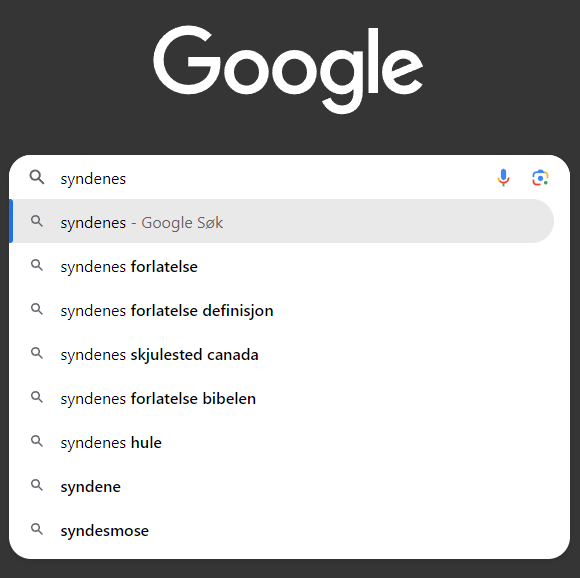Pick the 'syndenes forlatelse definisjon' suggestion
The image size is (580, 578).
(x=281, y=311)
